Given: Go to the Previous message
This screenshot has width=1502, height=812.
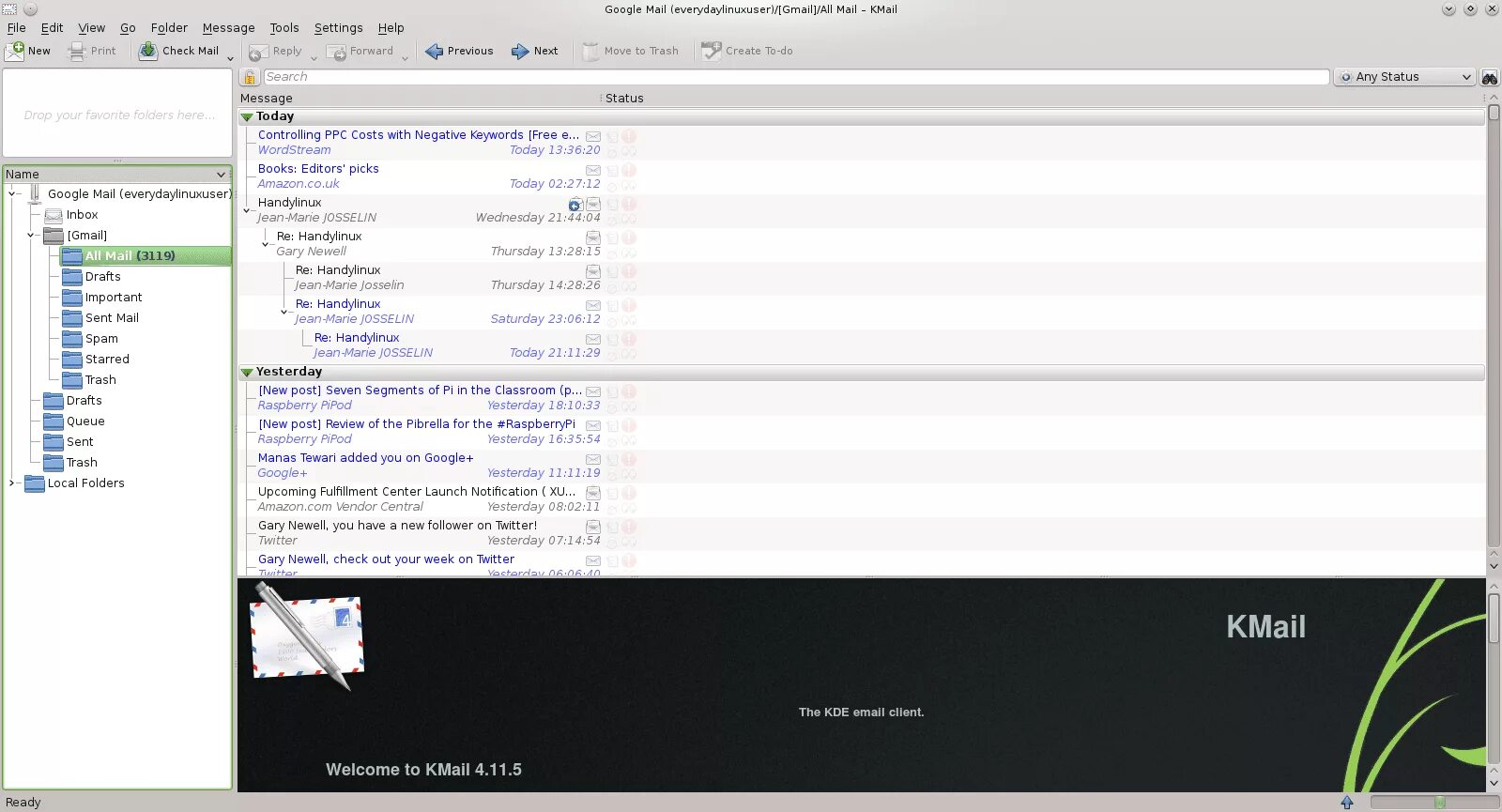Looking at the screenshot, I should 459,51.
